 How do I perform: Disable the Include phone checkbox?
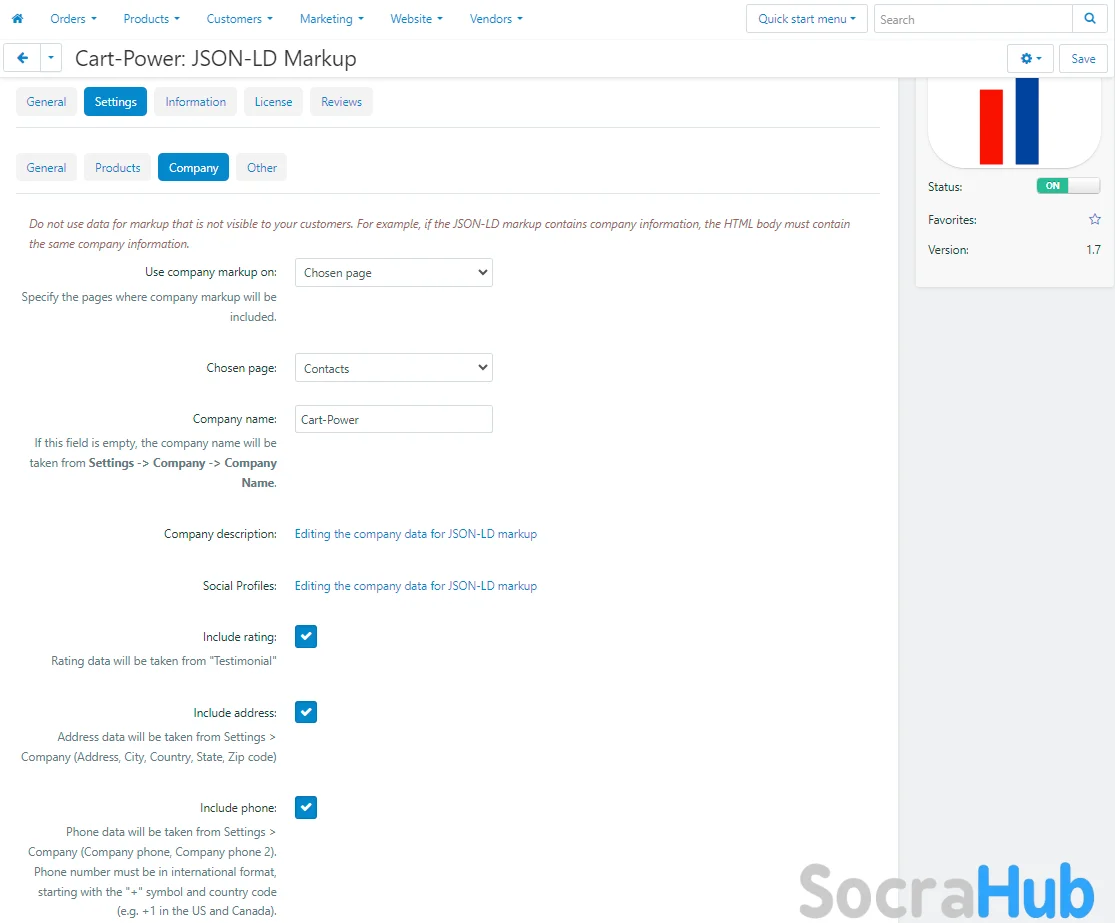[306, 808]
